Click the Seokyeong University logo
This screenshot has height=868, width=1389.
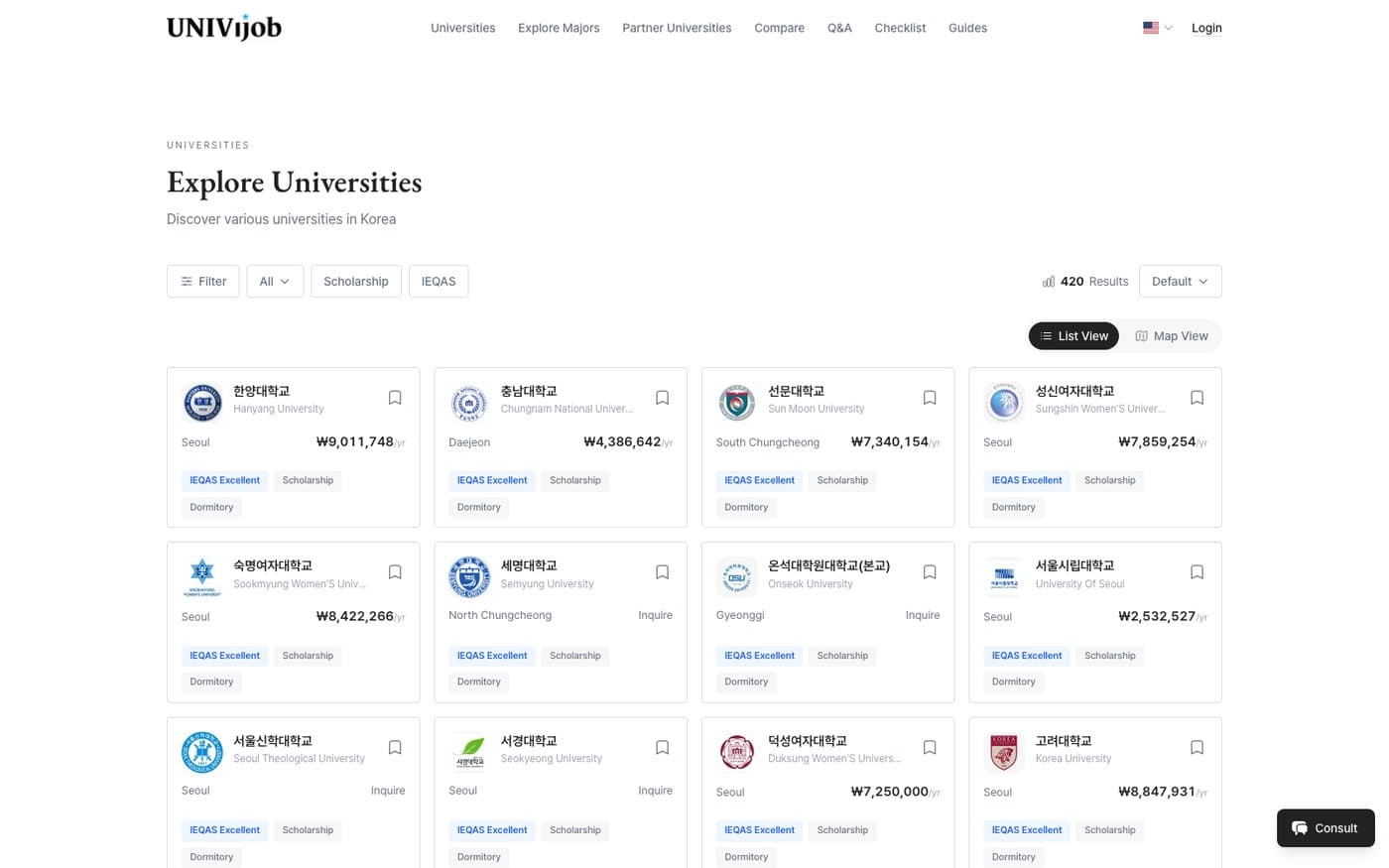[469, 752]
